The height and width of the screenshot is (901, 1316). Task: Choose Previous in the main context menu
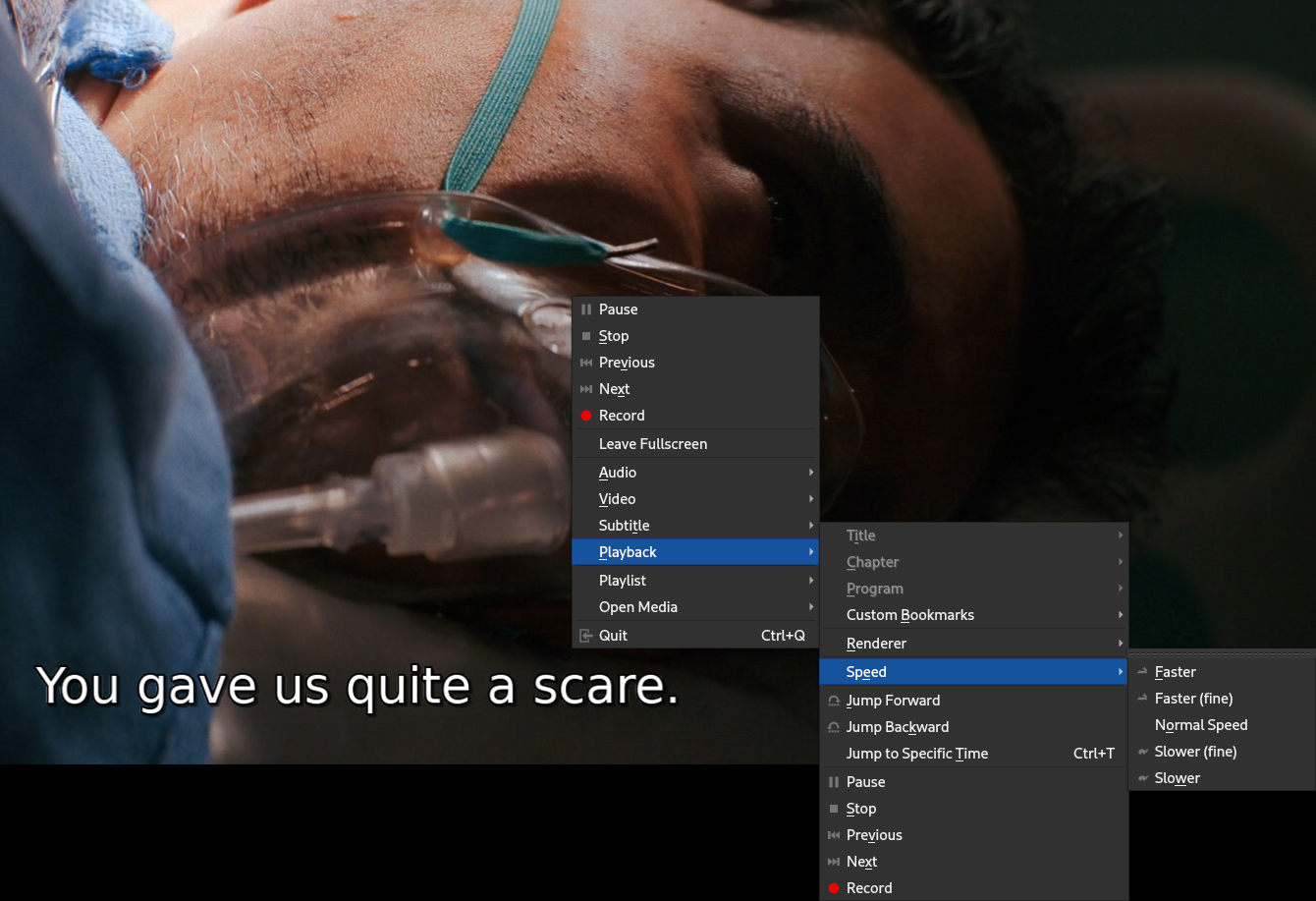[695, 363]
